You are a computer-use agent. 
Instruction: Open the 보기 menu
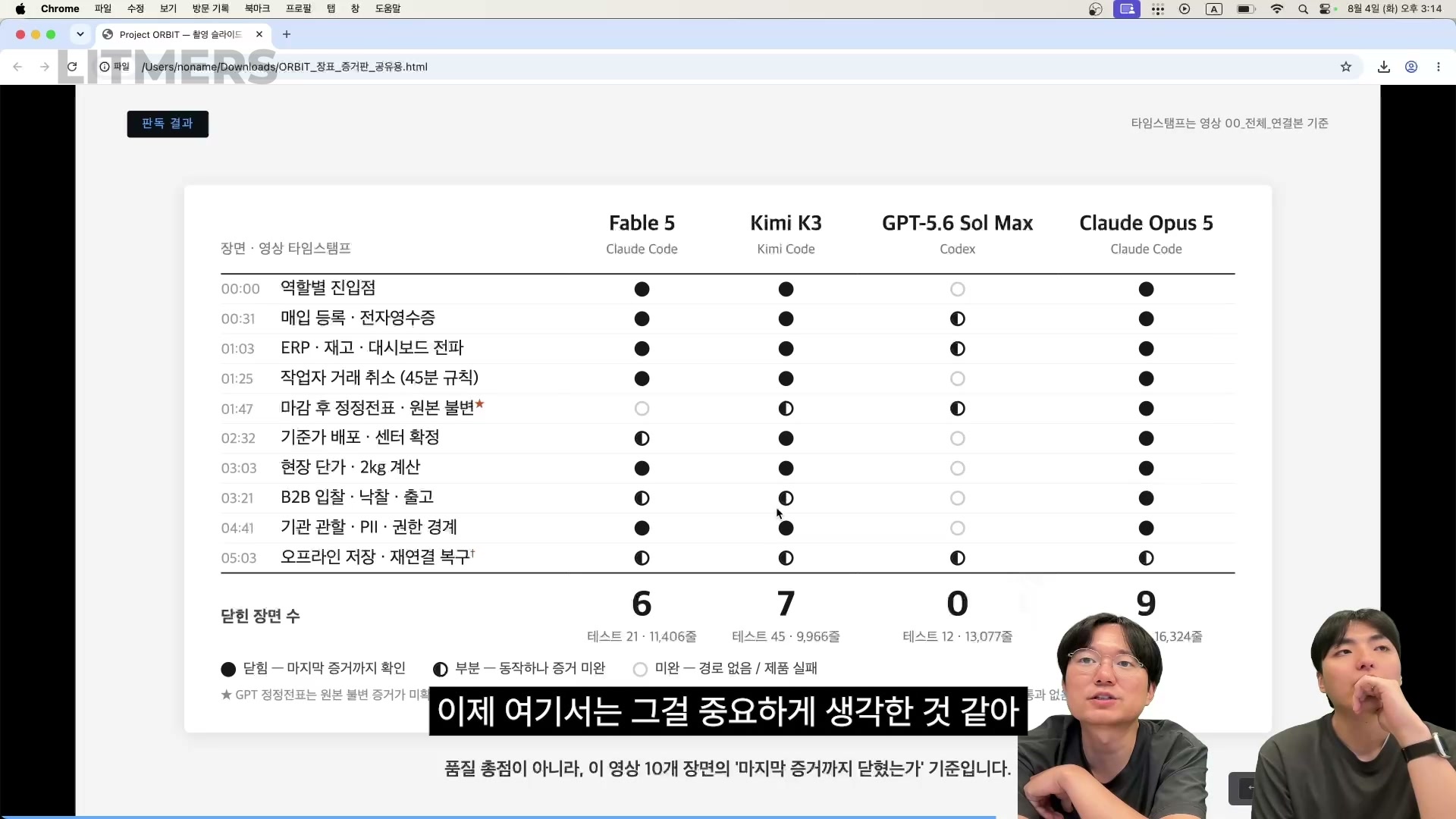(x=168, y=9)
